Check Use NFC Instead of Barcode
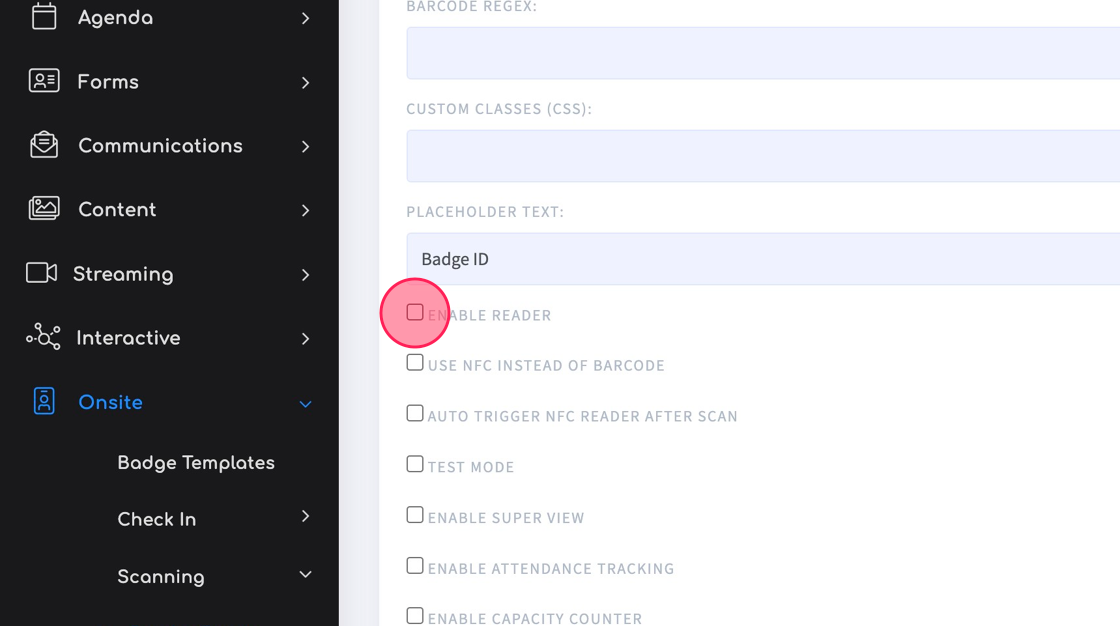 pyautogui.click(x=415, y=363)
